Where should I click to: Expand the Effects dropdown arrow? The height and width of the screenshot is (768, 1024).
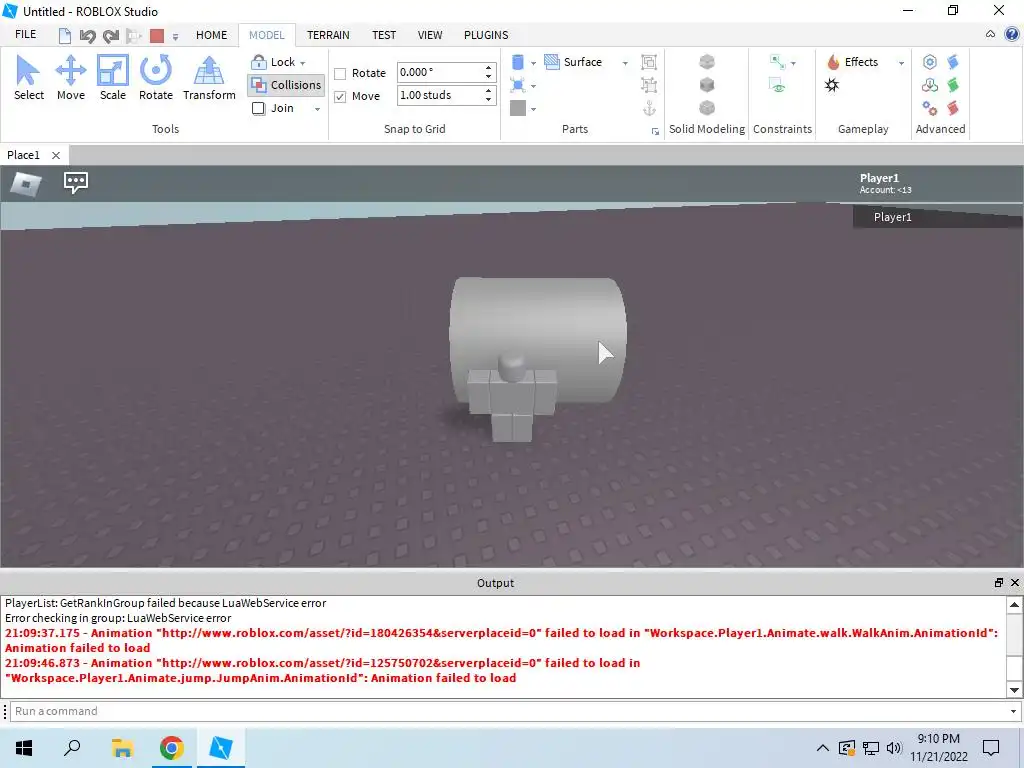tap(901, 63)
